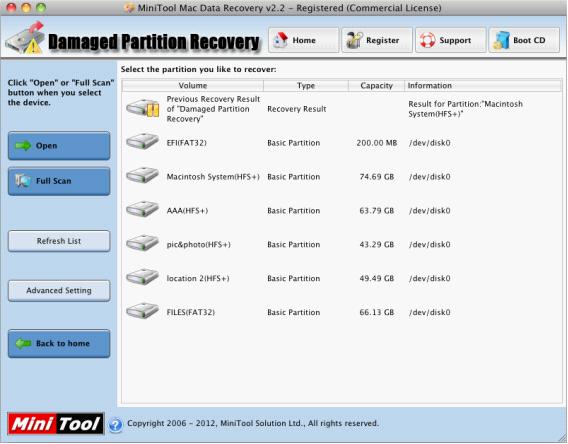Sort by the Capacity column header
The image size is (568, 444).
pyautogui.click(x=376, y=86)
